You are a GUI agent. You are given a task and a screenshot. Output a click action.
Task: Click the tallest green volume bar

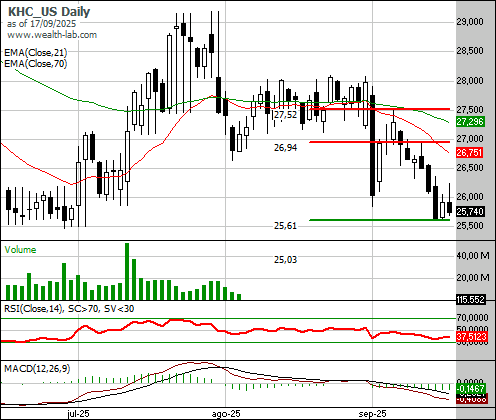(x=127, y=271)
